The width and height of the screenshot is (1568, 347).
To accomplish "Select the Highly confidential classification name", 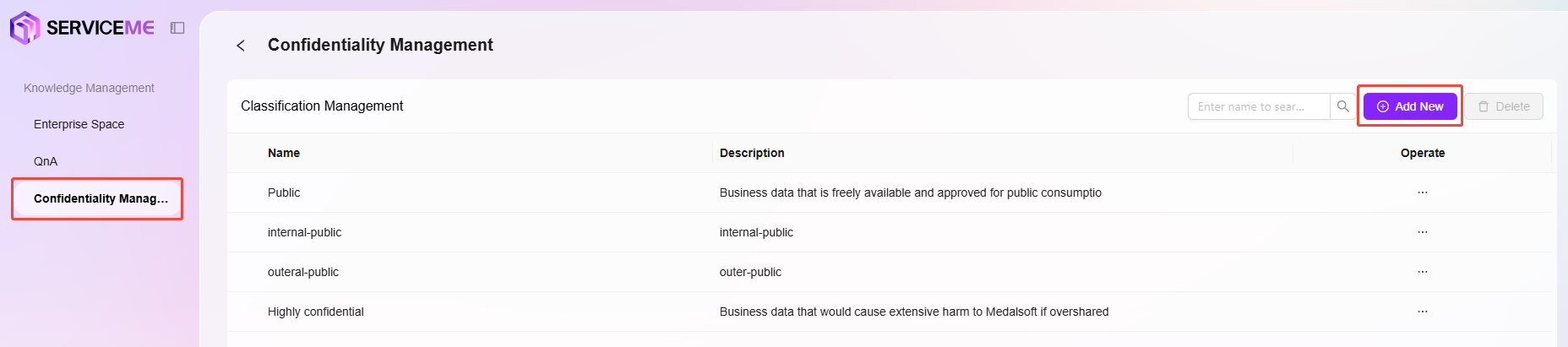I will [316, 312].
